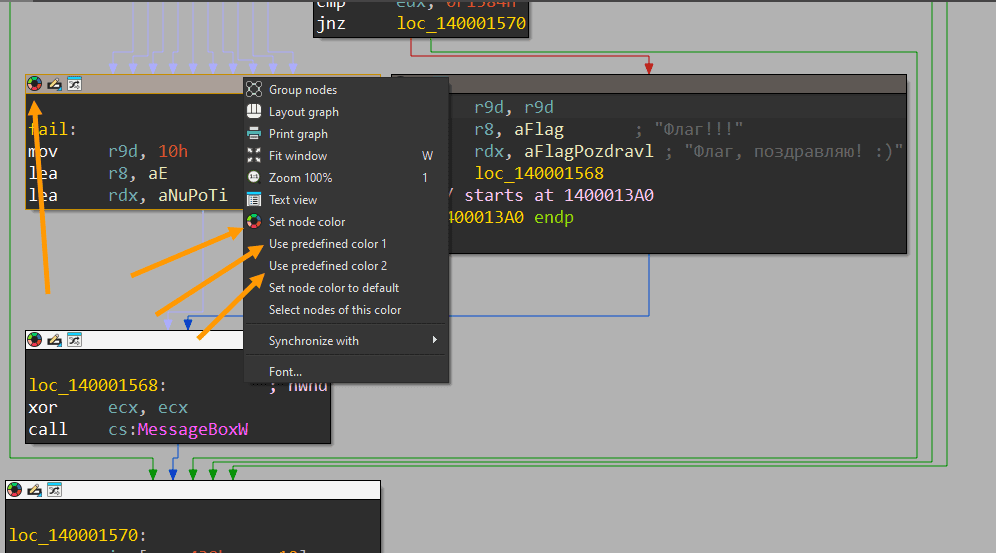Click pencil icon on loc_140001568 node header
Screen dimensions: 996x553
pyautogui.click(x=54, y=340)
